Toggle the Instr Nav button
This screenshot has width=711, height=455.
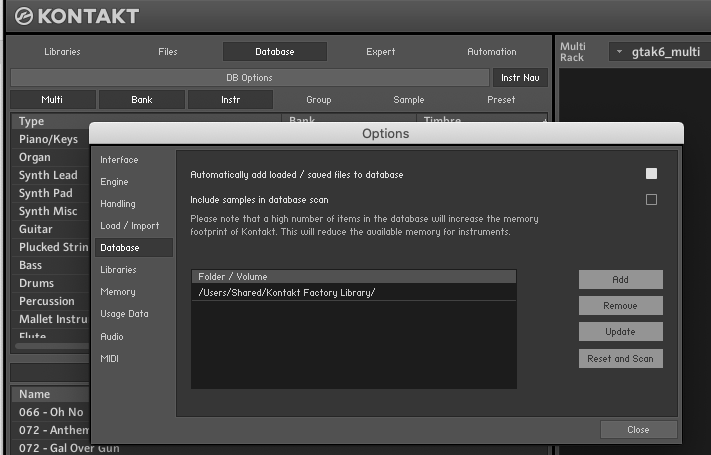pyautogui.click(x=519, y=77)
